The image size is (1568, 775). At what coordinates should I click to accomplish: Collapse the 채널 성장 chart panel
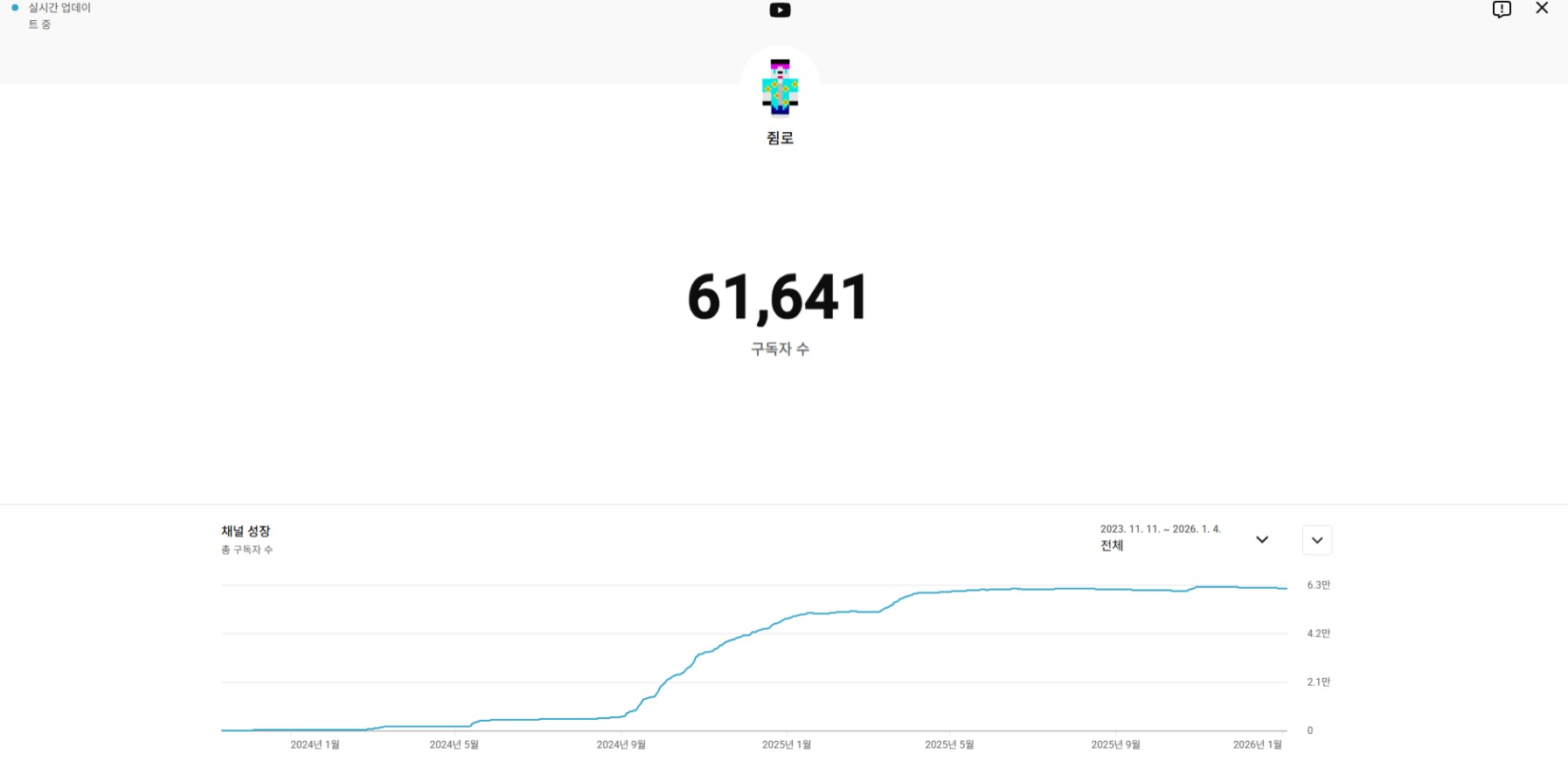point(1316,540)
